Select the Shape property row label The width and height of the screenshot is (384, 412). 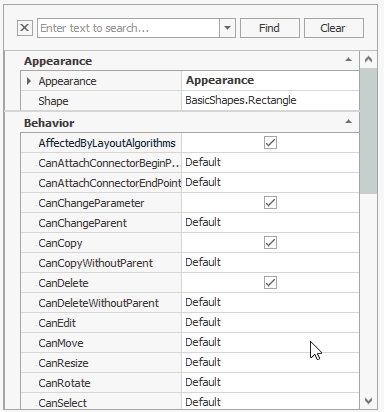pyautogui.click(x=53, y=101)
